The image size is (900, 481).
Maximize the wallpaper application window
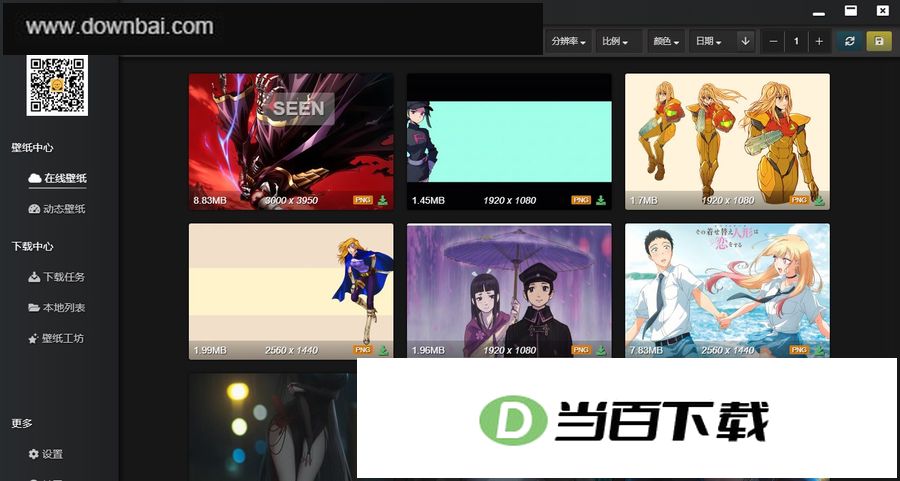[x=851, y=10]
